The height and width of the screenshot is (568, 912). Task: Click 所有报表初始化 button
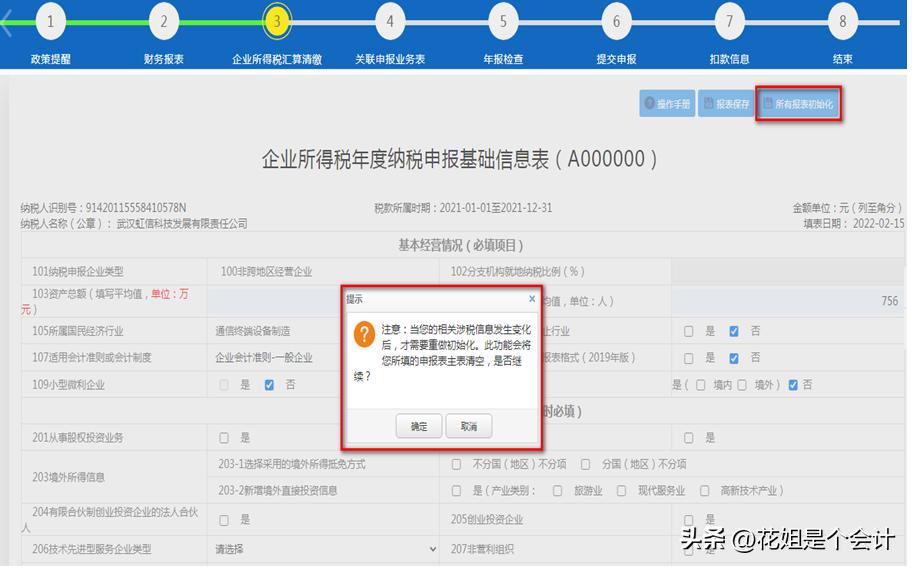pyautogui.click(x=799, y=104)
